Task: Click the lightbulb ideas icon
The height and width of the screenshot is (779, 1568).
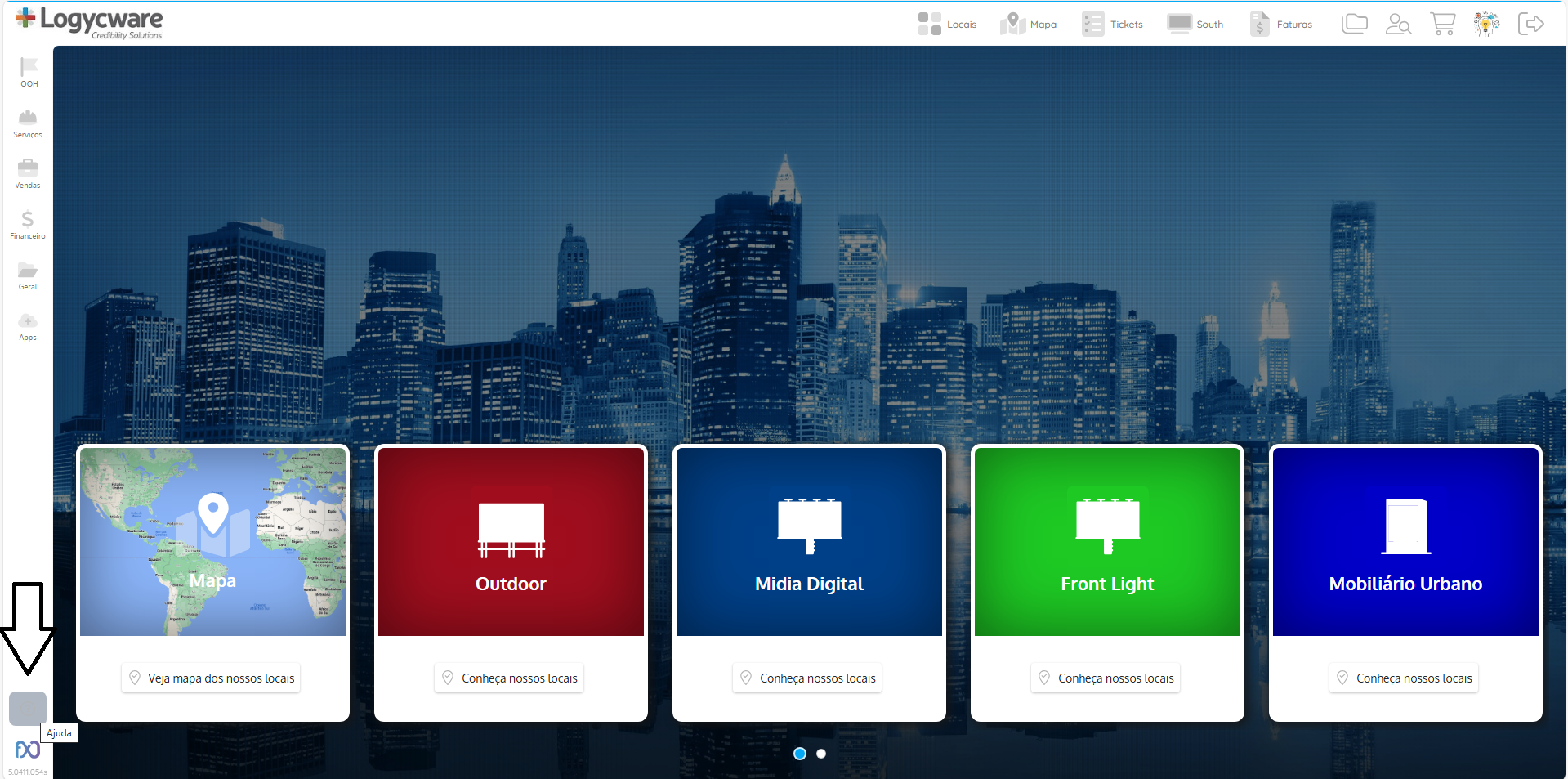Action: (x=1486, y=24)
